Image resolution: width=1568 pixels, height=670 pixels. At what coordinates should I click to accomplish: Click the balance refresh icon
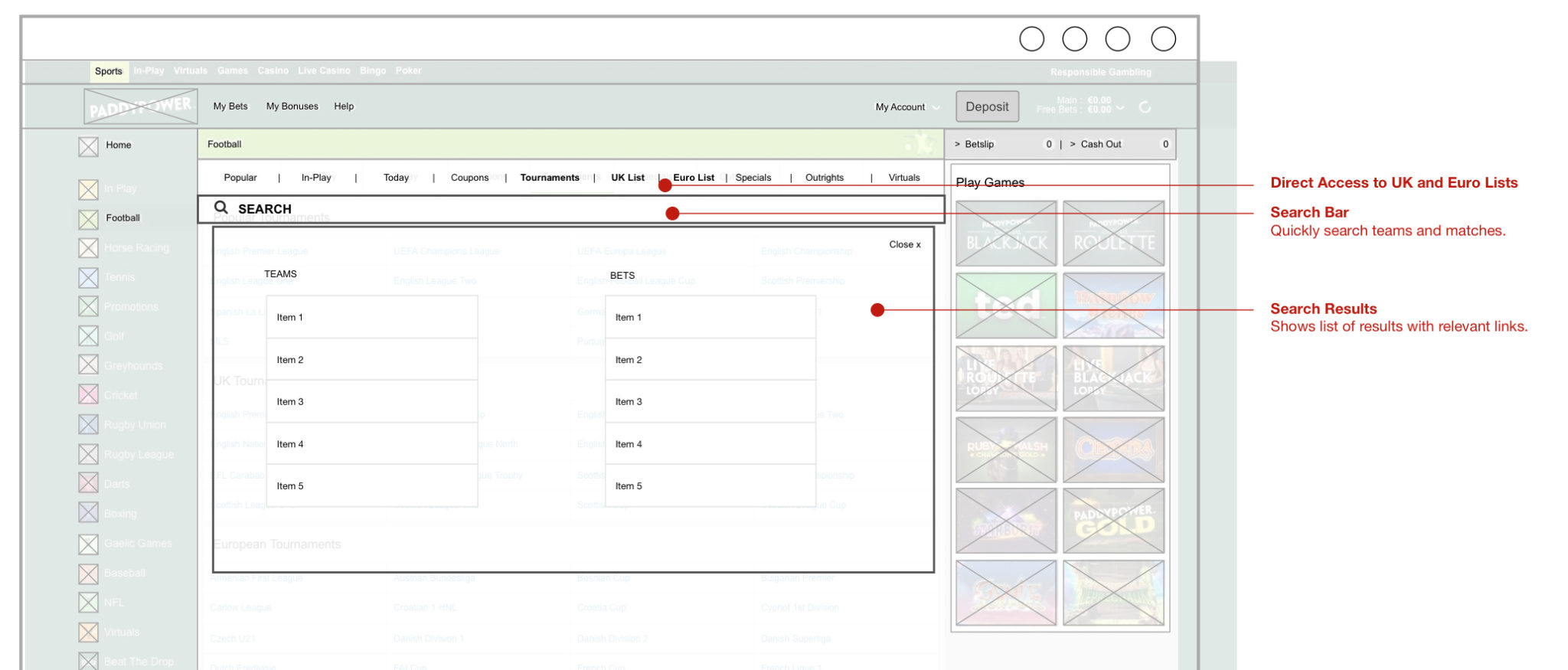[1145, 107]
